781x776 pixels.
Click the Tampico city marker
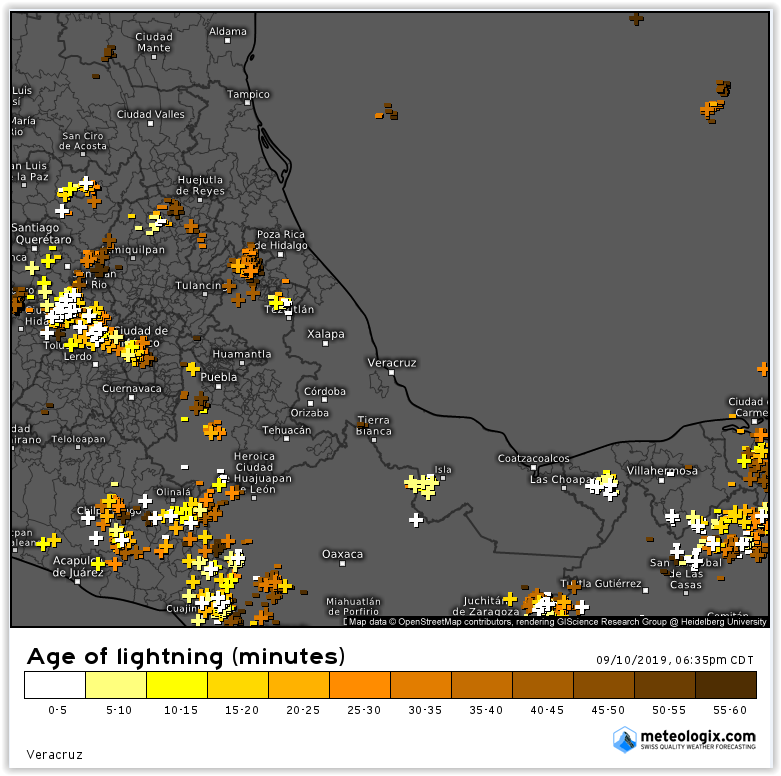[x=248, y=103]
